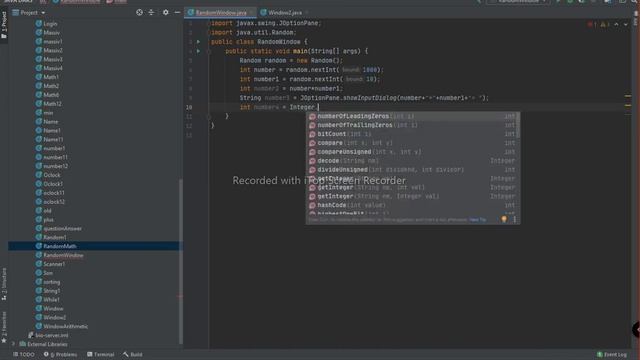Open the Problems tool window
640x360 pixels.
tap(60, 354)
